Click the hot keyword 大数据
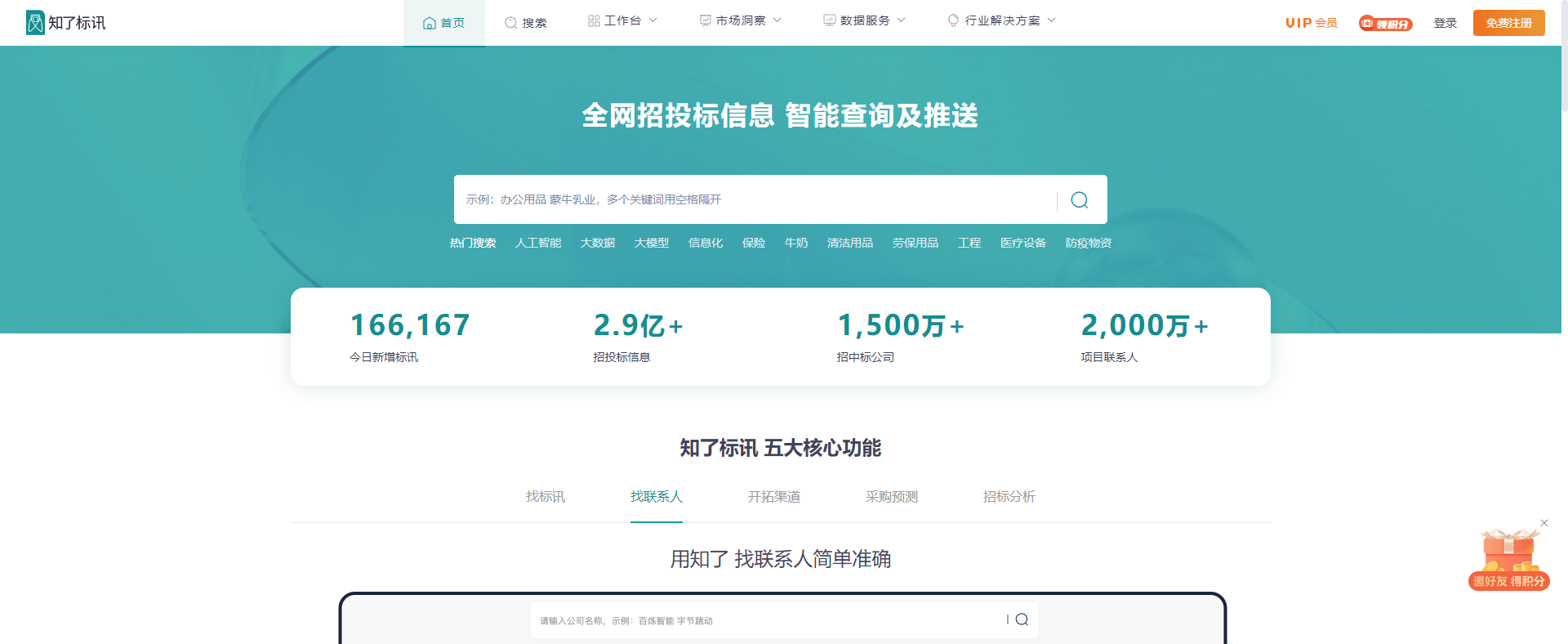 598,243
